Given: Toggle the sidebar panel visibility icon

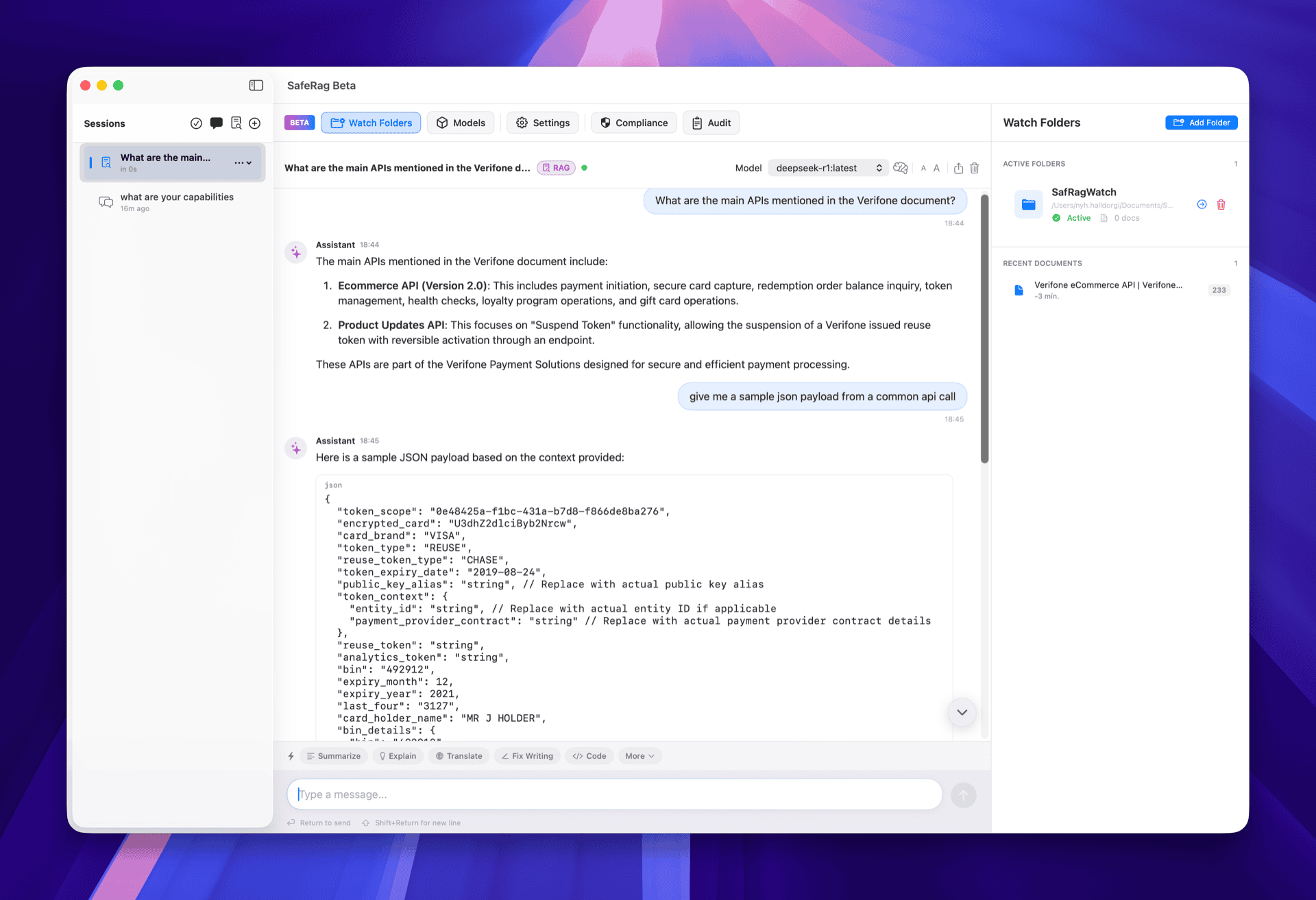Looking at the screenshot, I should point(256,85).
